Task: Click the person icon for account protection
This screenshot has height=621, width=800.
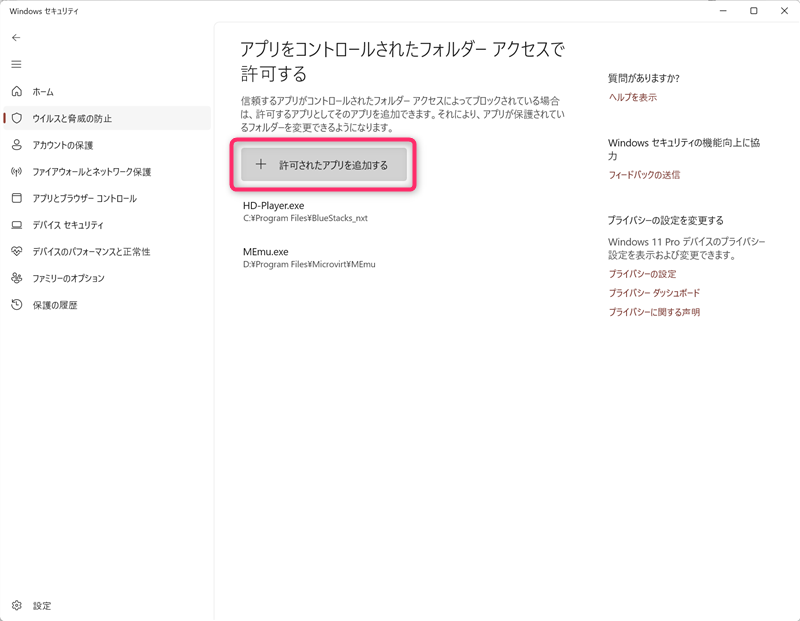Action: pyautogui.click(x=17, y=145)
